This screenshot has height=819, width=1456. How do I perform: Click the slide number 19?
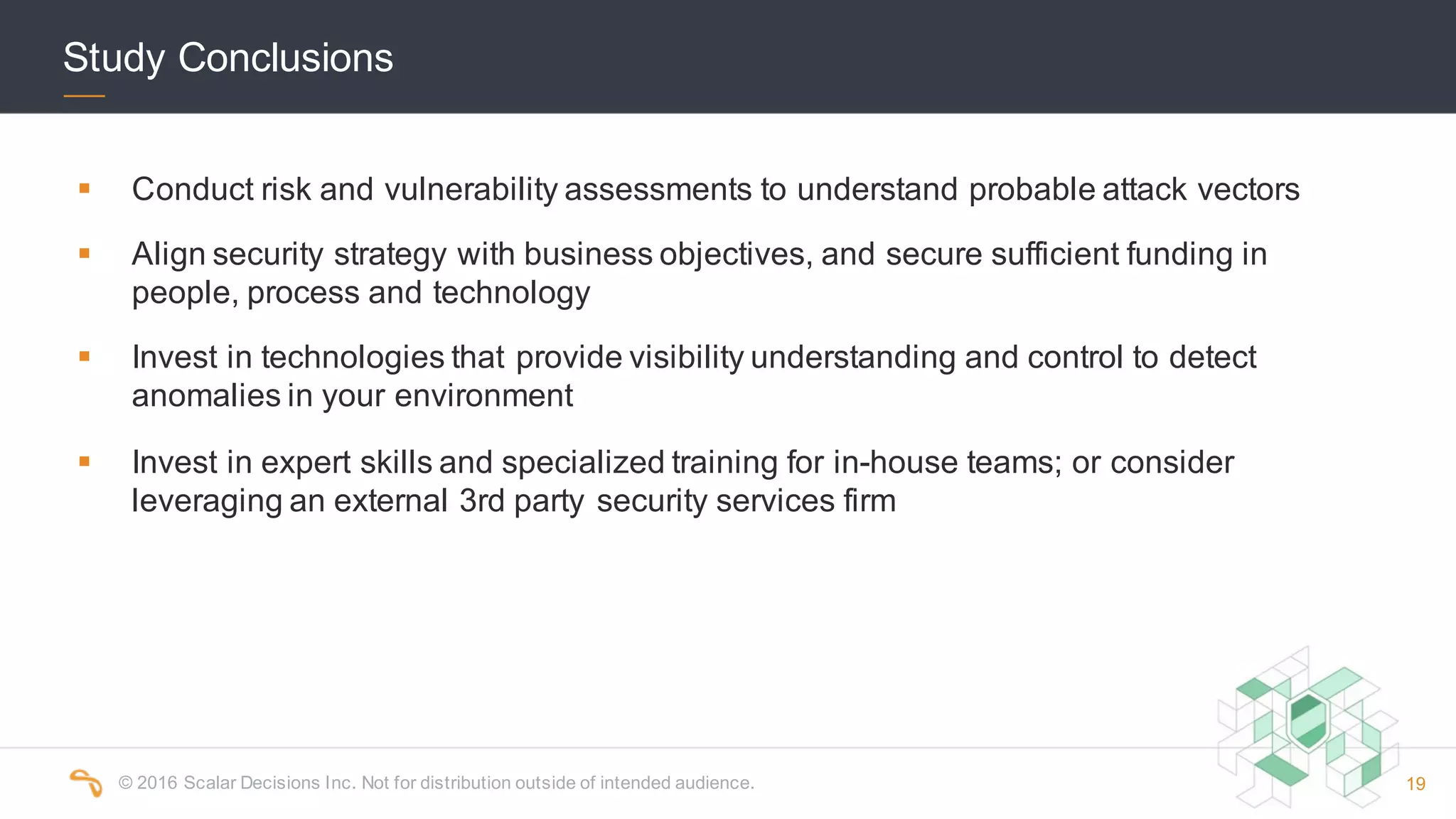point(1415,784)
